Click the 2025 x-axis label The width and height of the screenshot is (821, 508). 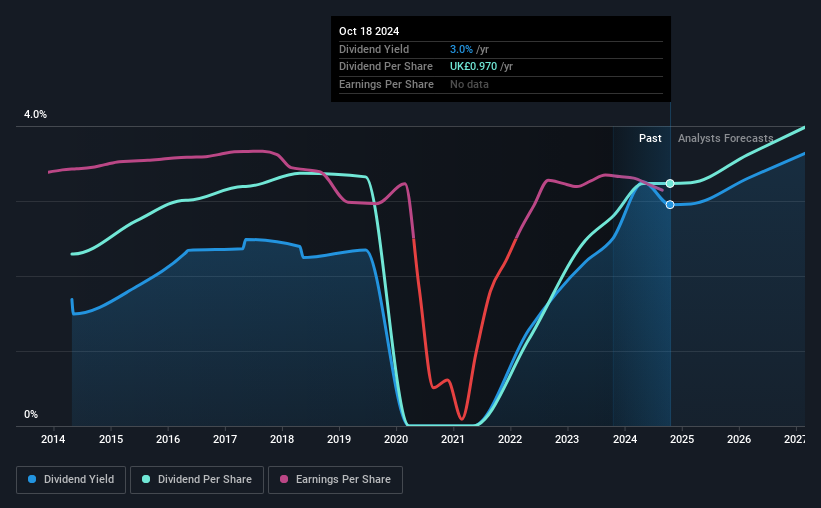coord(682,439)
